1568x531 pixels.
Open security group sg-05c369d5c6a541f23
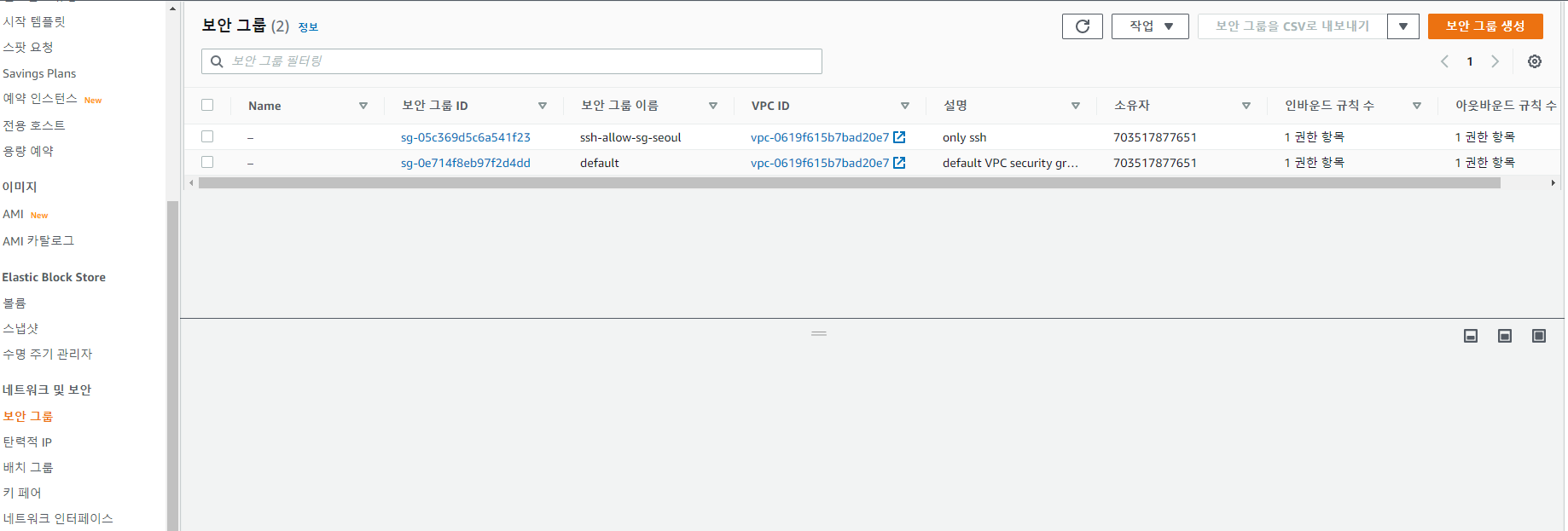[466, 137]
